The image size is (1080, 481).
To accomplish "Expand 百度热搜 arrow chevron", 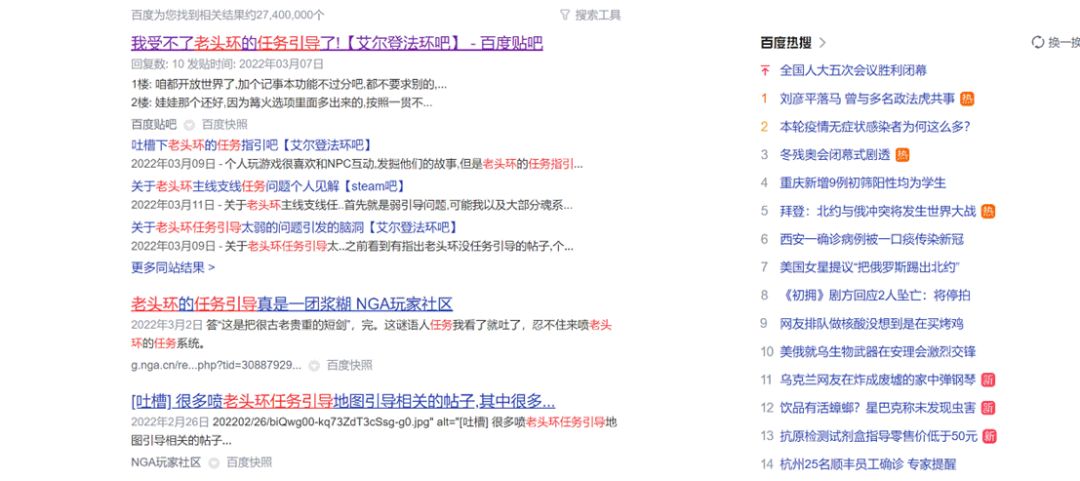I will click(822, 43).
